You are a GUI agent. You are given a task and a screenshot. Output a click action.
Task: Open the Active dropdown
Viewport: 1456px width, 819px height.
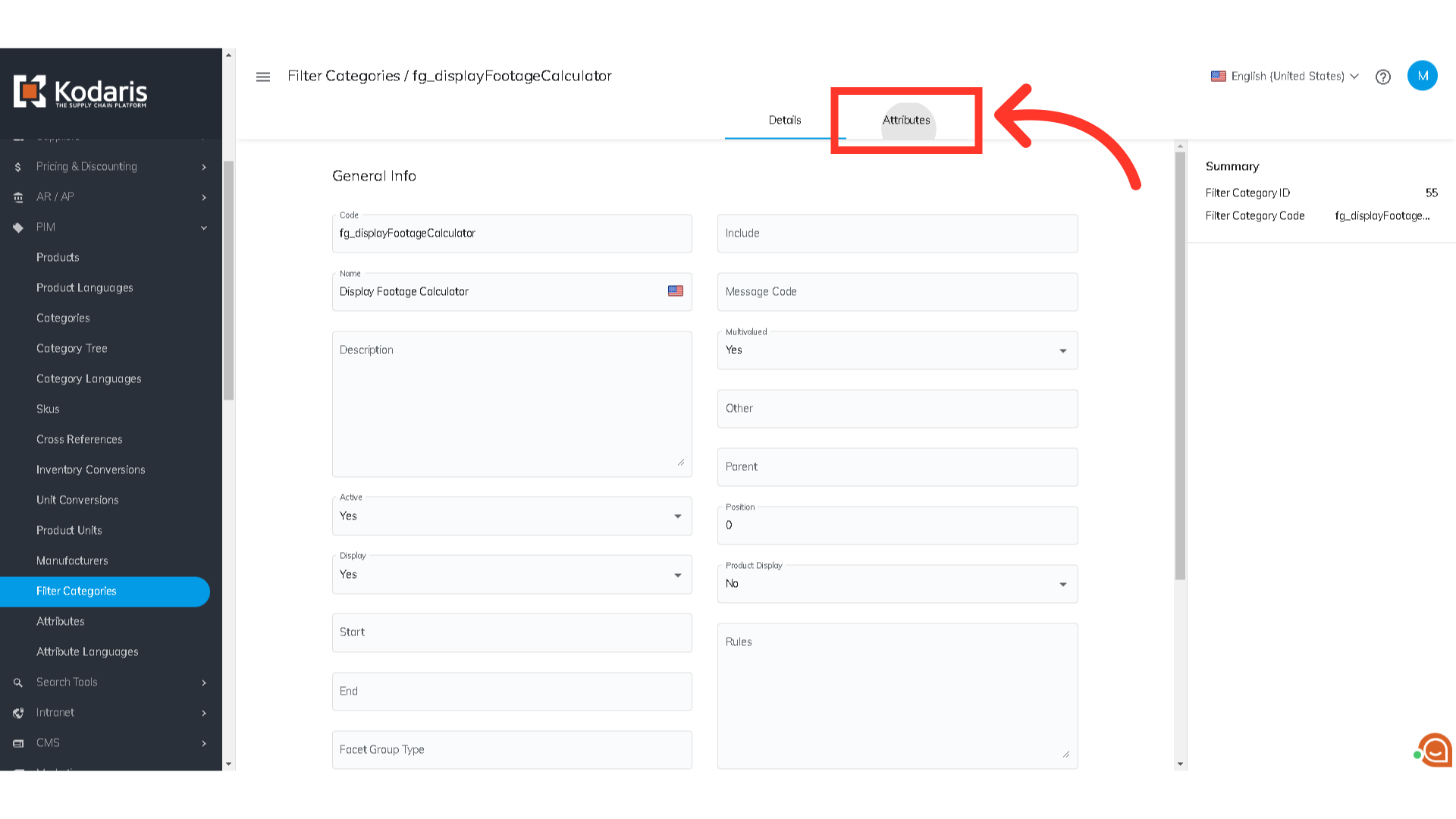click(512, 516)
